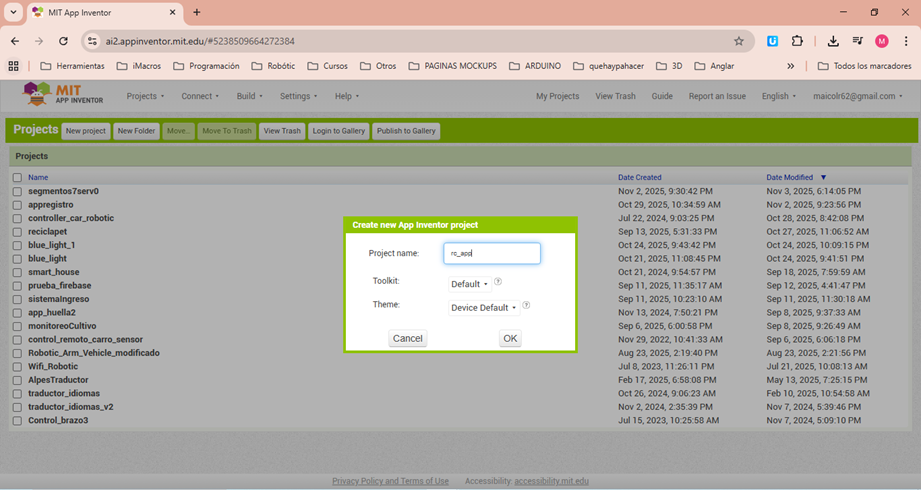Toggle the select-all checkbox beside Name header
Viewport: 921px width, 490px height.
(x=17, y=177)
